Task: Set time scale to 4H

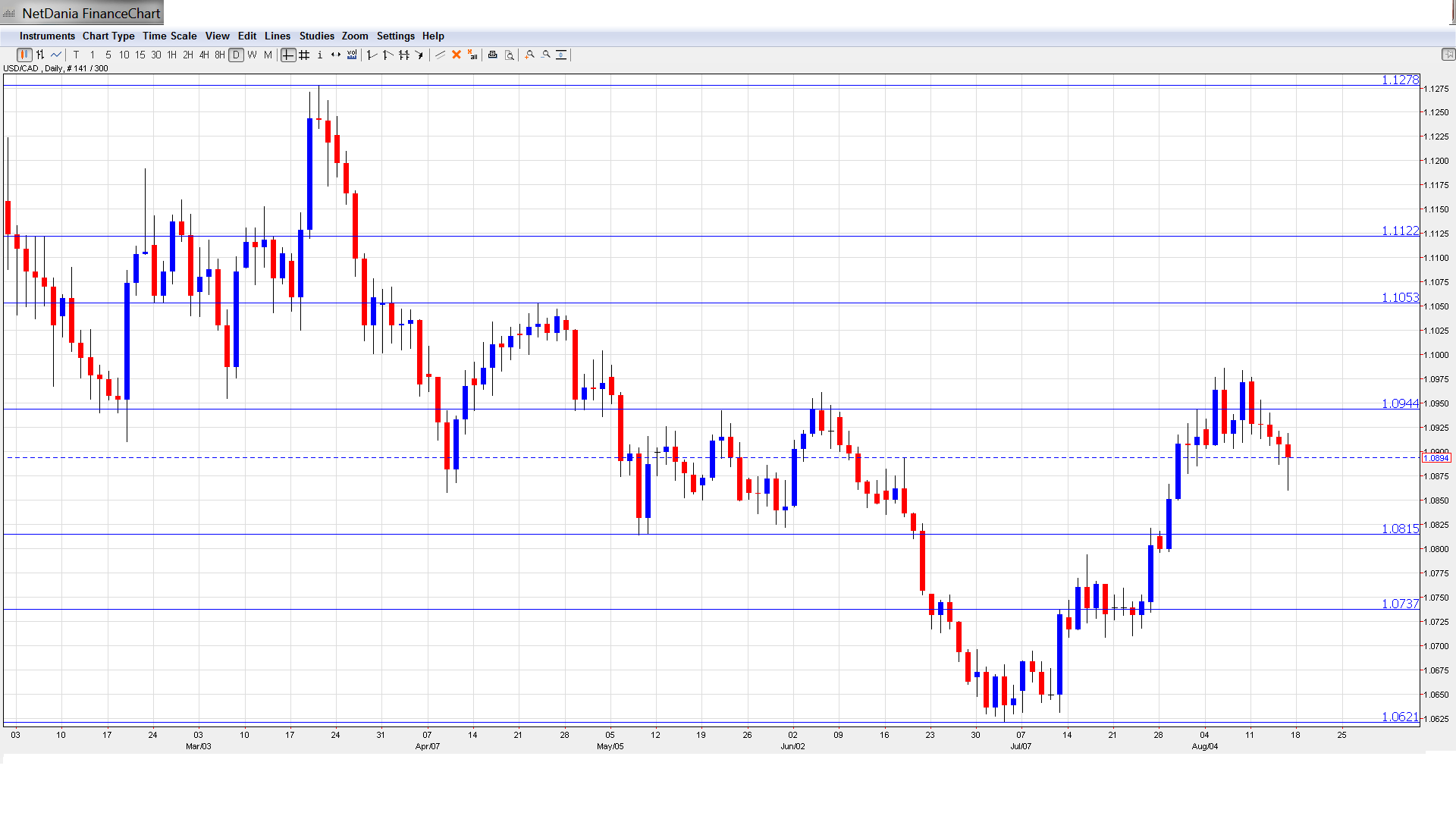Action: click(x=204, y=55)
